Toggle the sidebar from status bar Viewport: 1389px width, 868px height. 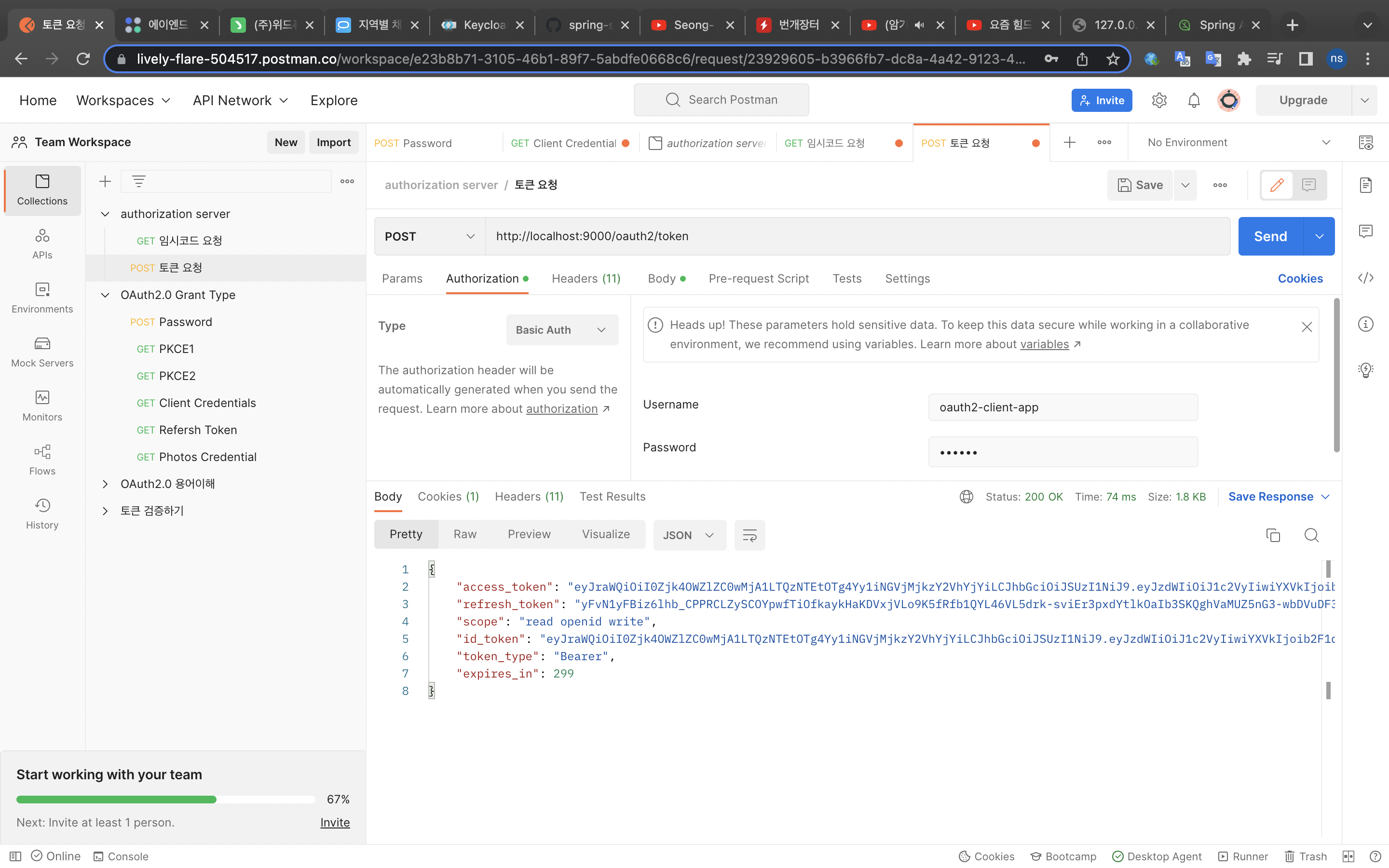[x=15, y=856]
